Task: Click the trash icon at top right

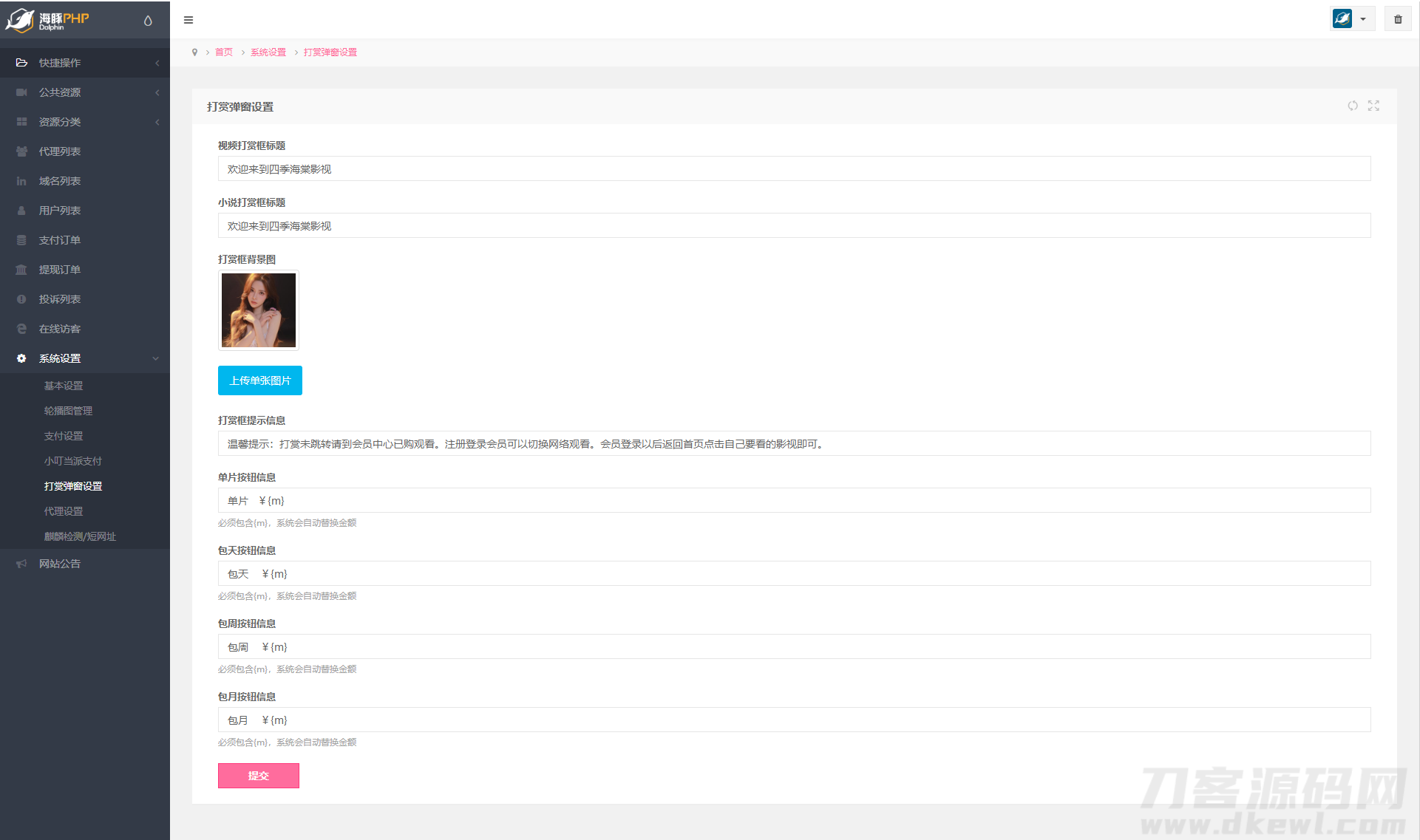Action: coord(1398,19)
